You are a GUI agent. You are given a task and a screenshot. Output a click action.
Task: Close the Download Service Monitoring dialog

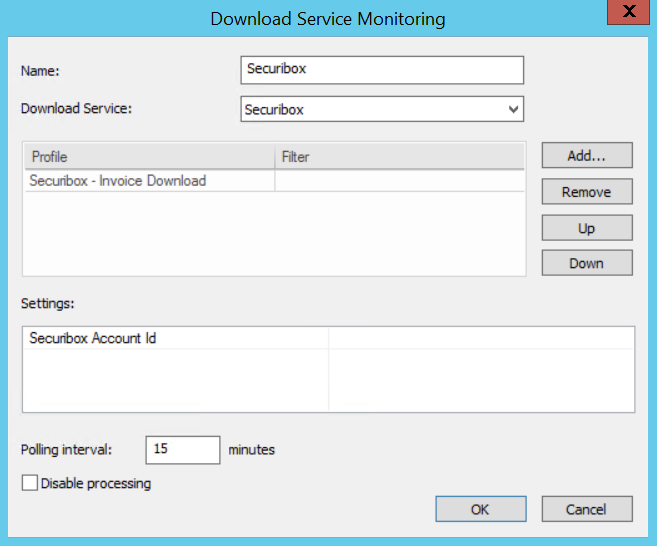tap(629, 12)
